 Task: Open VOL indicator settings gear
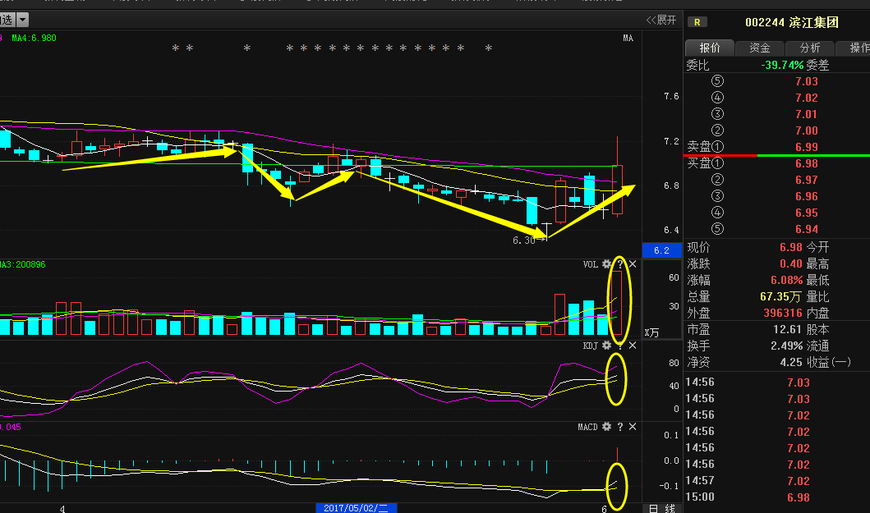[x=607, y=265]
